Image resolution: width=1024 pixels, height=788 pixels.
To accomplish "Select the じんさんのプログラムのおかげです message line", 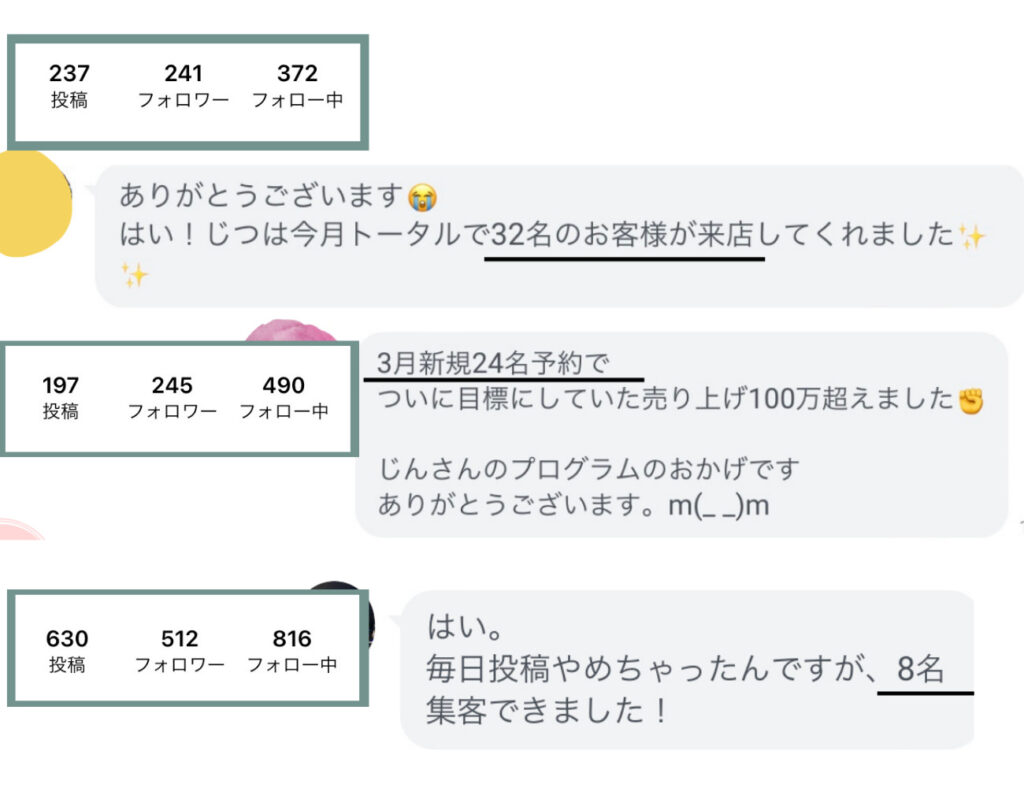I will [589, 469].
